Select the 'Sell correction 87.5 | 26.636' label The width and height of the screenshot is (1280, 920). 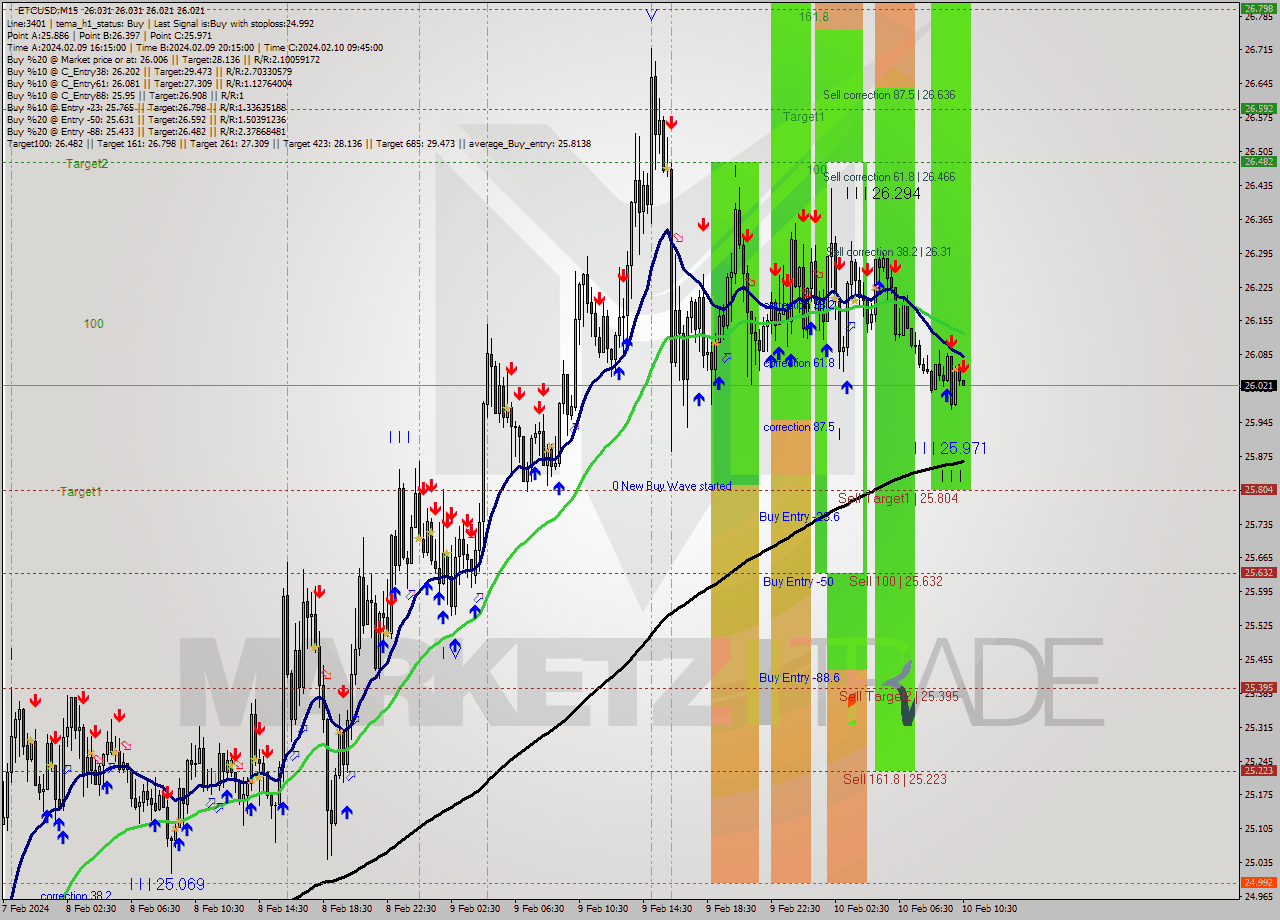(x=889, y=95)
